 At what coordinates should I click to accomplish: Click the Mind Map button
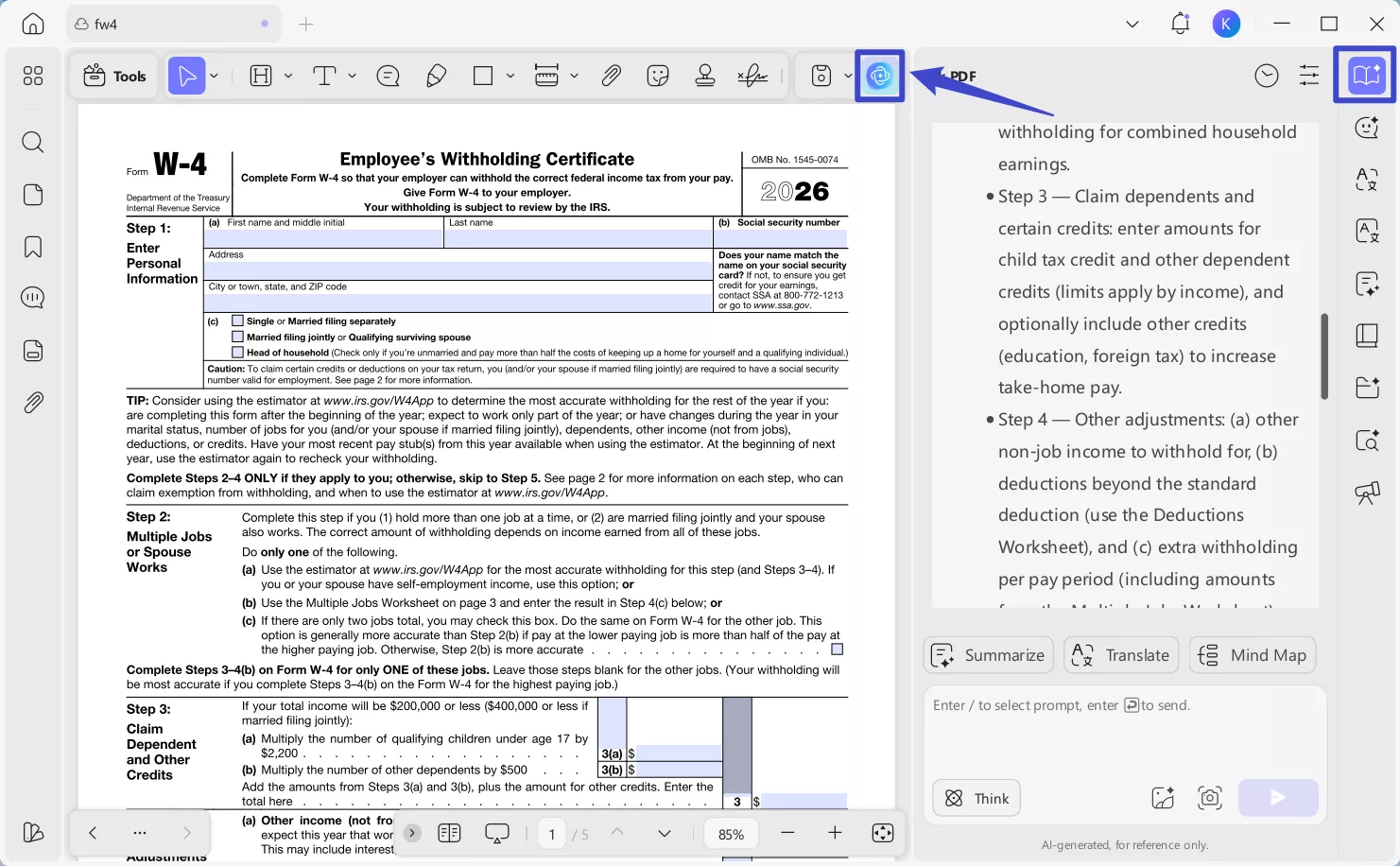pyautogui.click(x=1252, y=655)
